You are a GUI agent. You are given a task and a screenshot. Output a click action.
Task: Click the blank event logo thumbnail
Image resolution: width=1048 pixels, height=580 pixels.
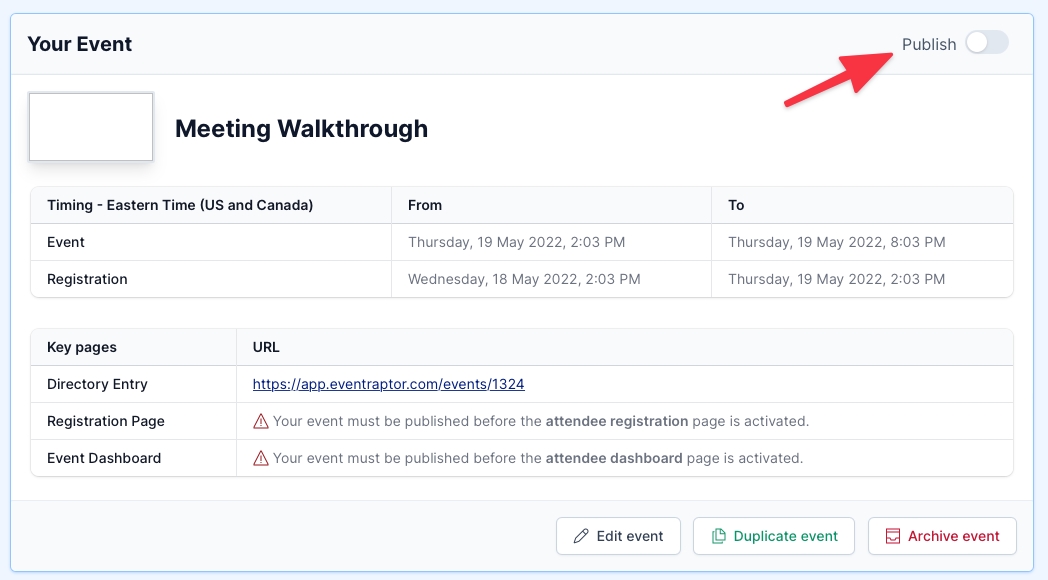91,127
